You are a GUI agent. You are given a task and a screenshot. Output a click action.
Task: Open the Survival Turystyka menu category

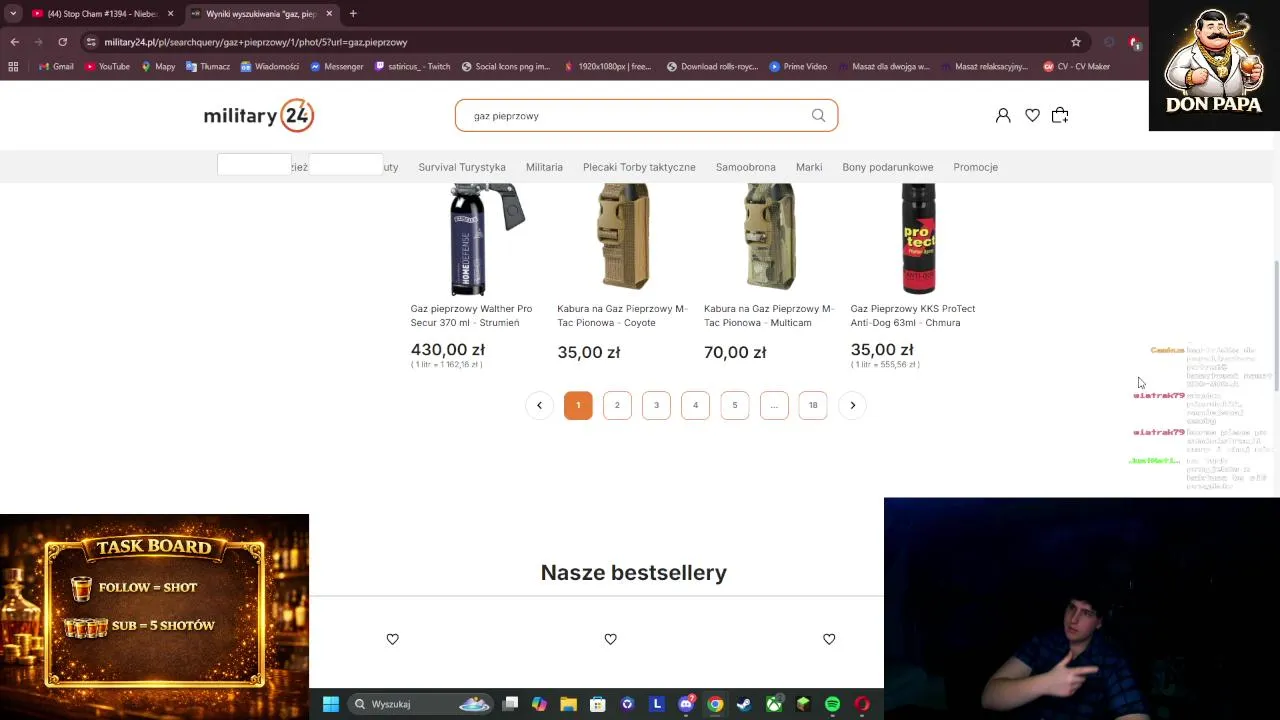462,167
